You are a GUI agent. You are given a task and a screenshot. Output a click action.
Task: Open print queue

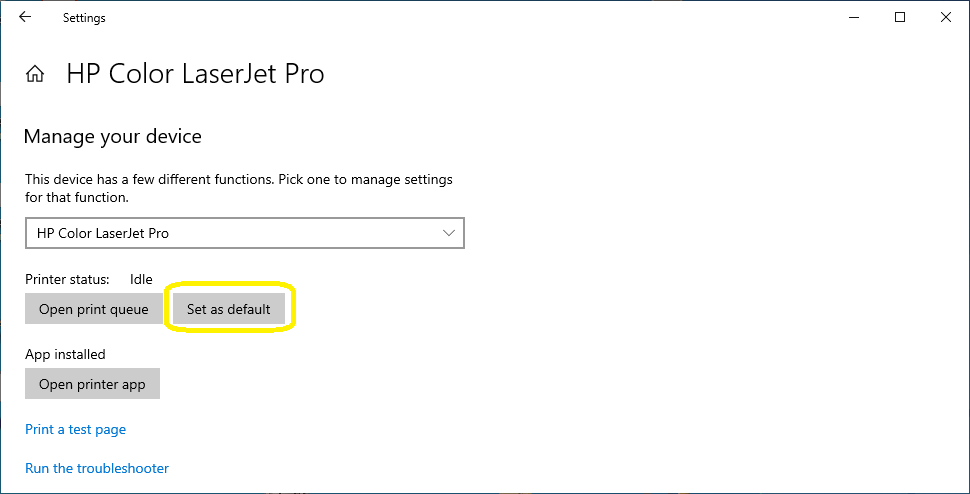pos(94,309)
